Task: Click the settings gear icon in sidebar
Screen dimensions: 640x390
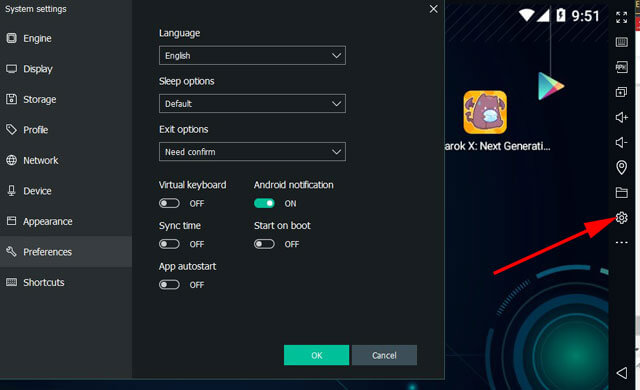Action: coord(621,218)
